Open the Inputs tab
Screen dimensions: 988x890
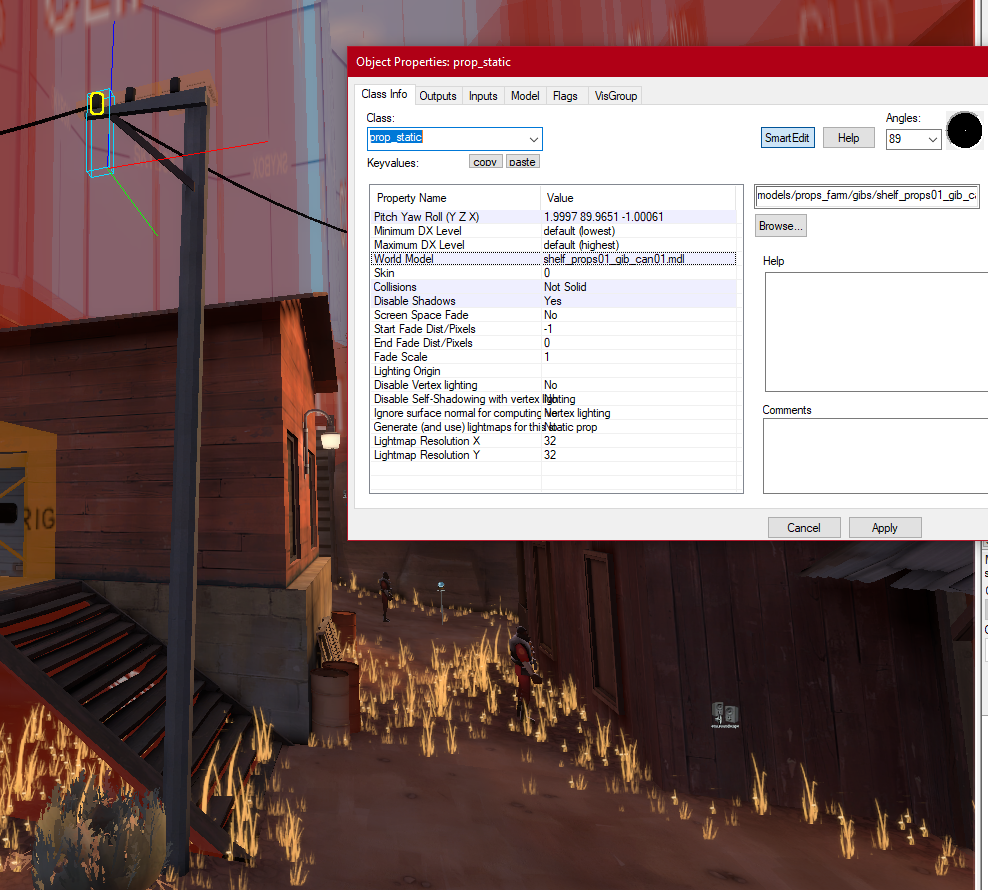coord(483,96)
